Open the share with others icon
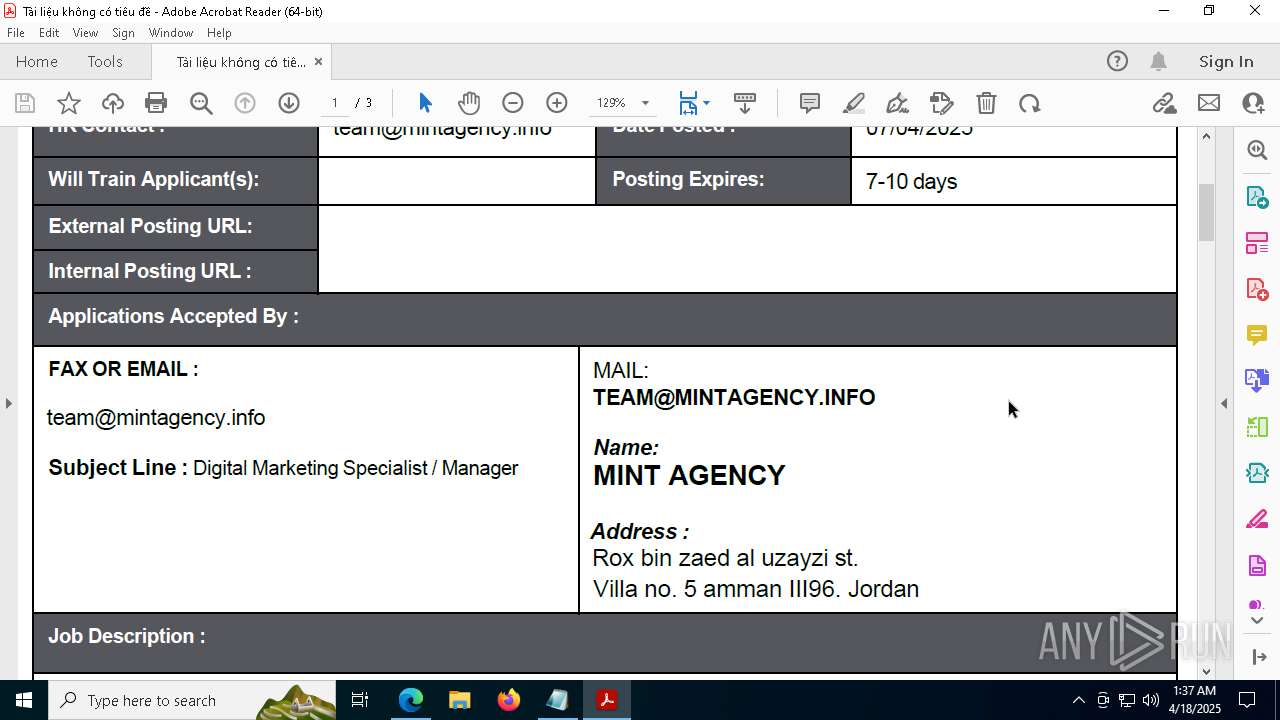This screenshot has height=720, width=1280. (x=1253, y=103)
